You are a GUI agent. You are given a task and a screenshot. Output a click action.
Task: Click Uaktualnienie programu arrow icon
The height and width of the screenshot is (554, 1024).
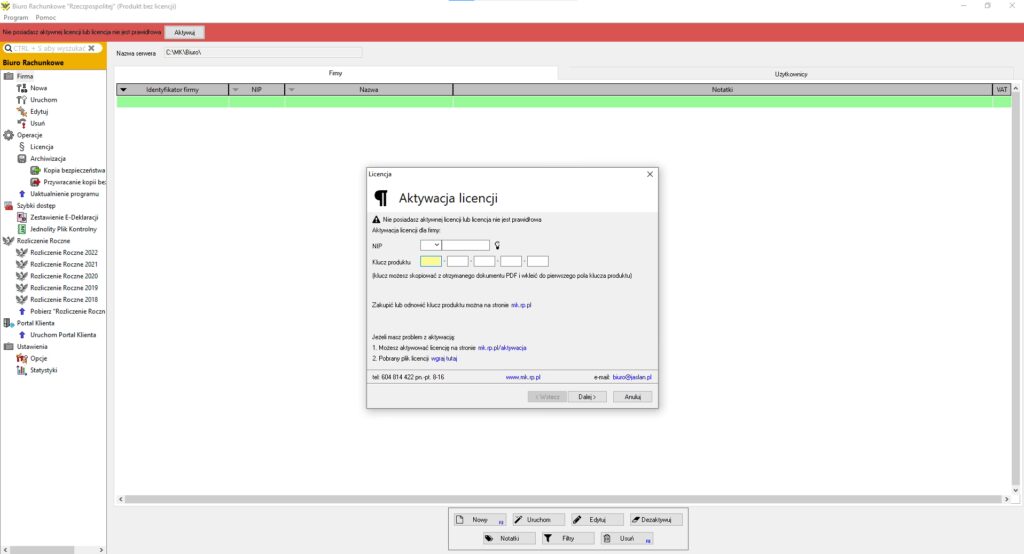tap(22, 194)
